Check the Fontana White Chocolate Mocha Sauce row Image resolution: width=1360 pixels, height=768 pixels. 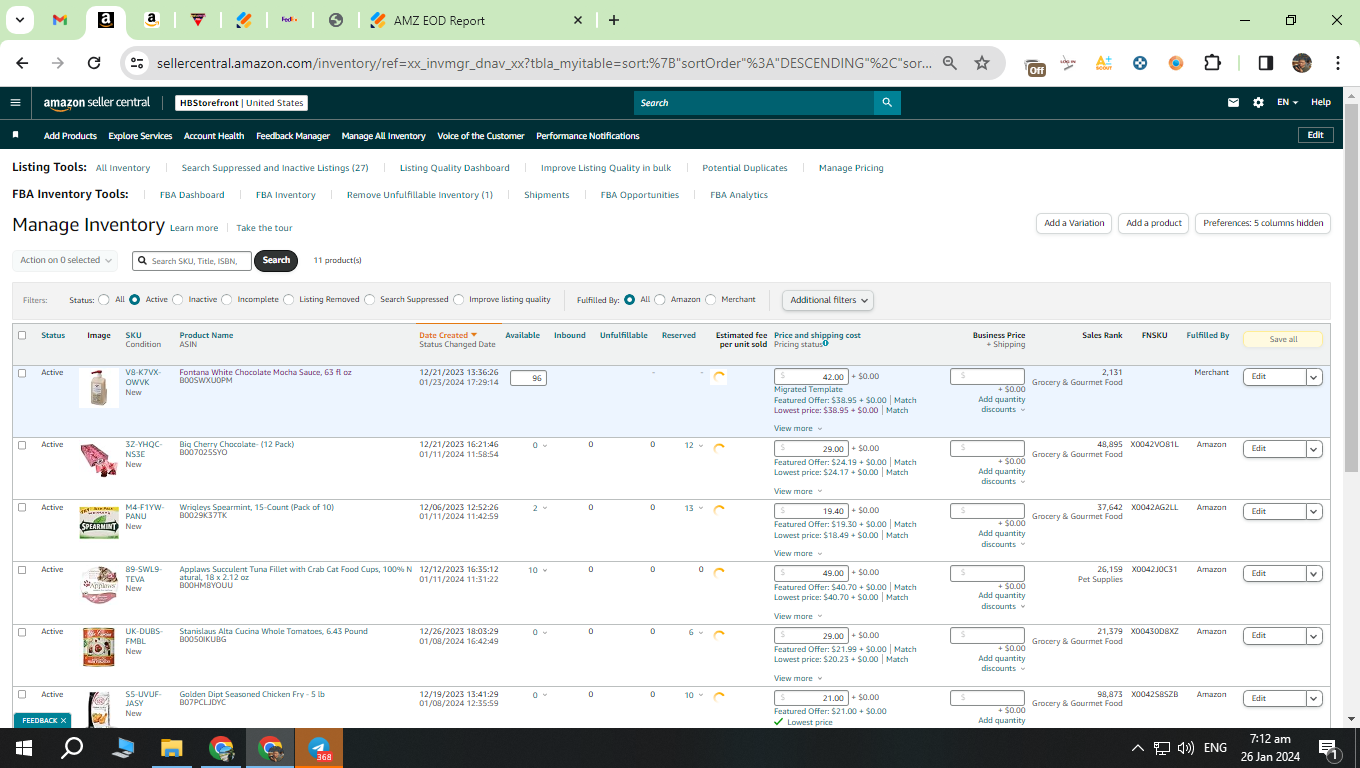[22, 373]
